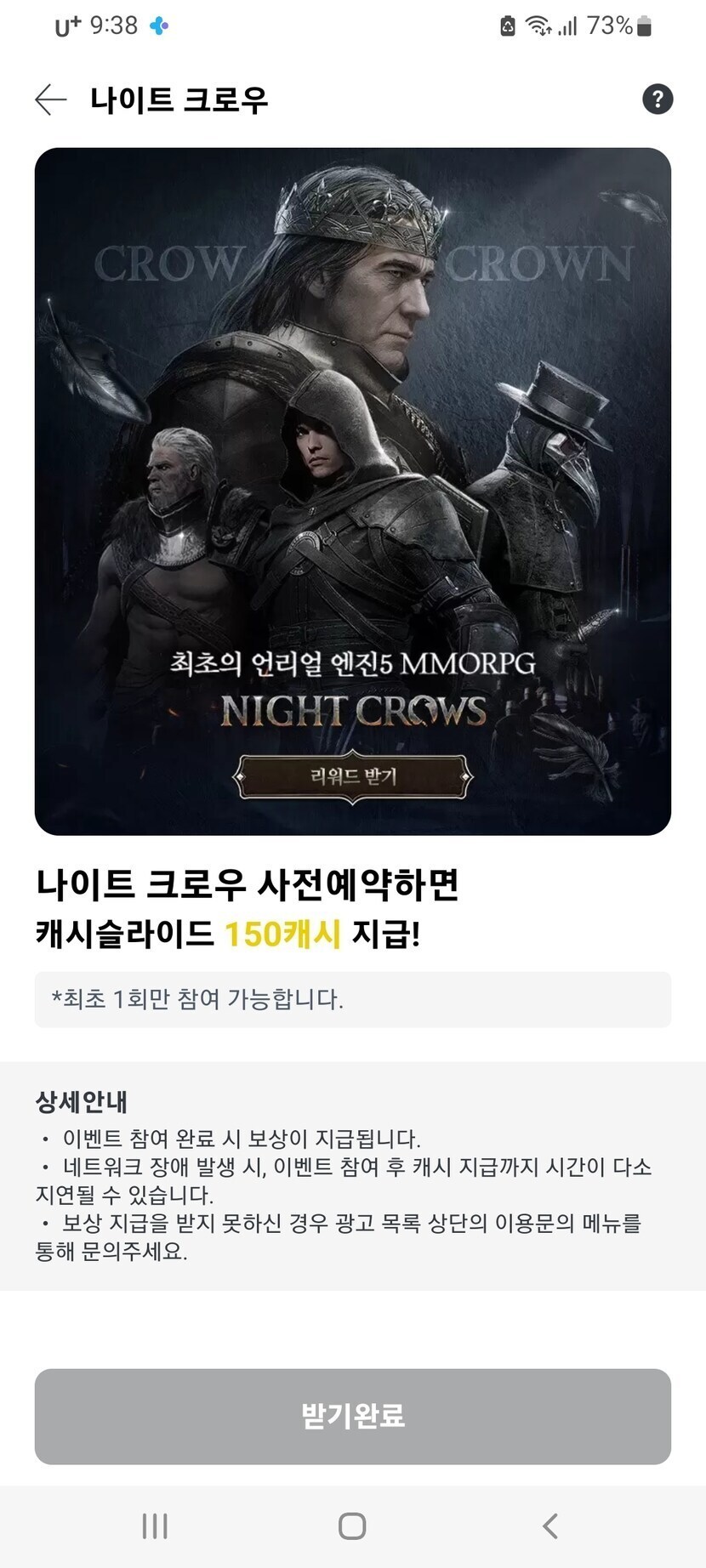Image resolution: width=706 pixels, height=1568 pixels.
Task: Tap the gray 받기완료 button
Action: (353, 1417)
